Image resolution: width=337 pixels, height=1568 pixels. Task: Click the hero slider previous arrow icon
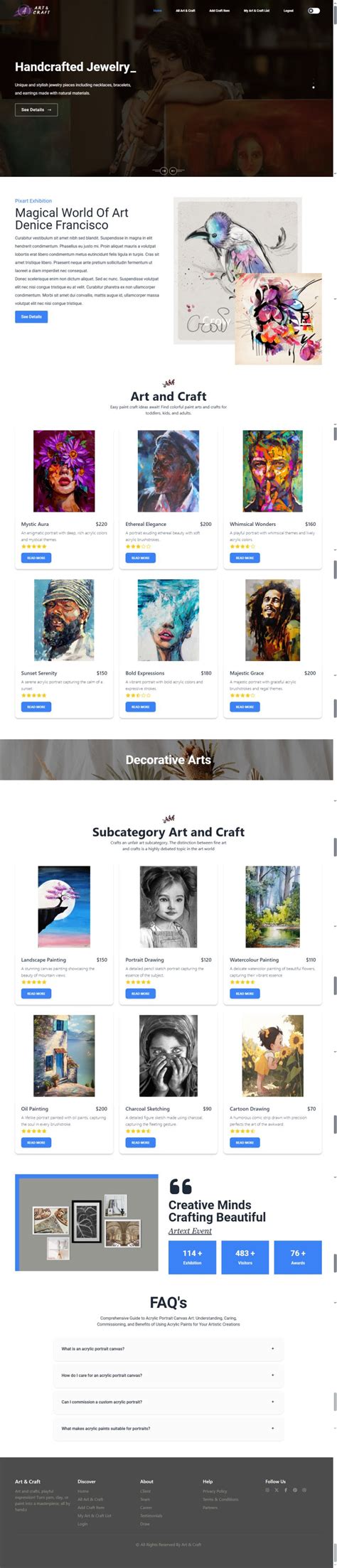click(173, 171)
